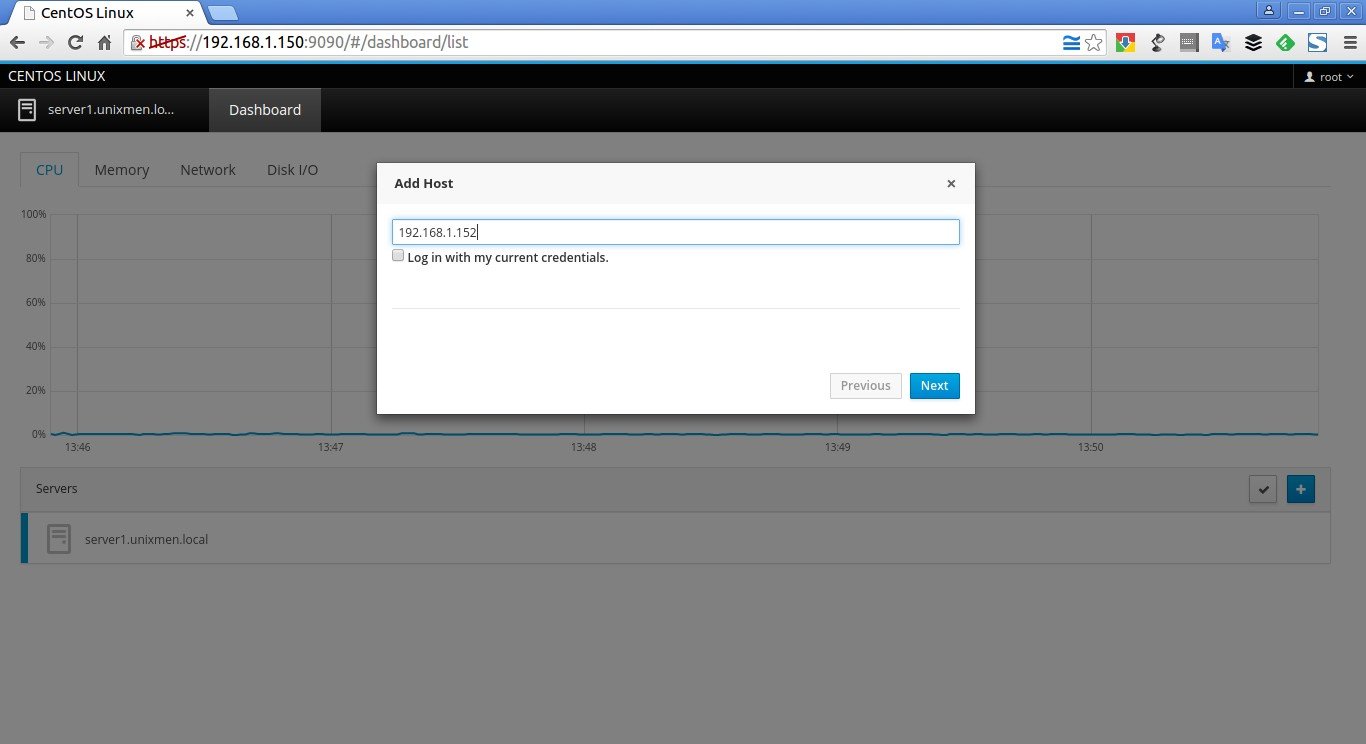The height and width of the screenshot is (744, 1366).
Task: Select the server1.unixmen.local server row
Action: [x=676, y=539]
